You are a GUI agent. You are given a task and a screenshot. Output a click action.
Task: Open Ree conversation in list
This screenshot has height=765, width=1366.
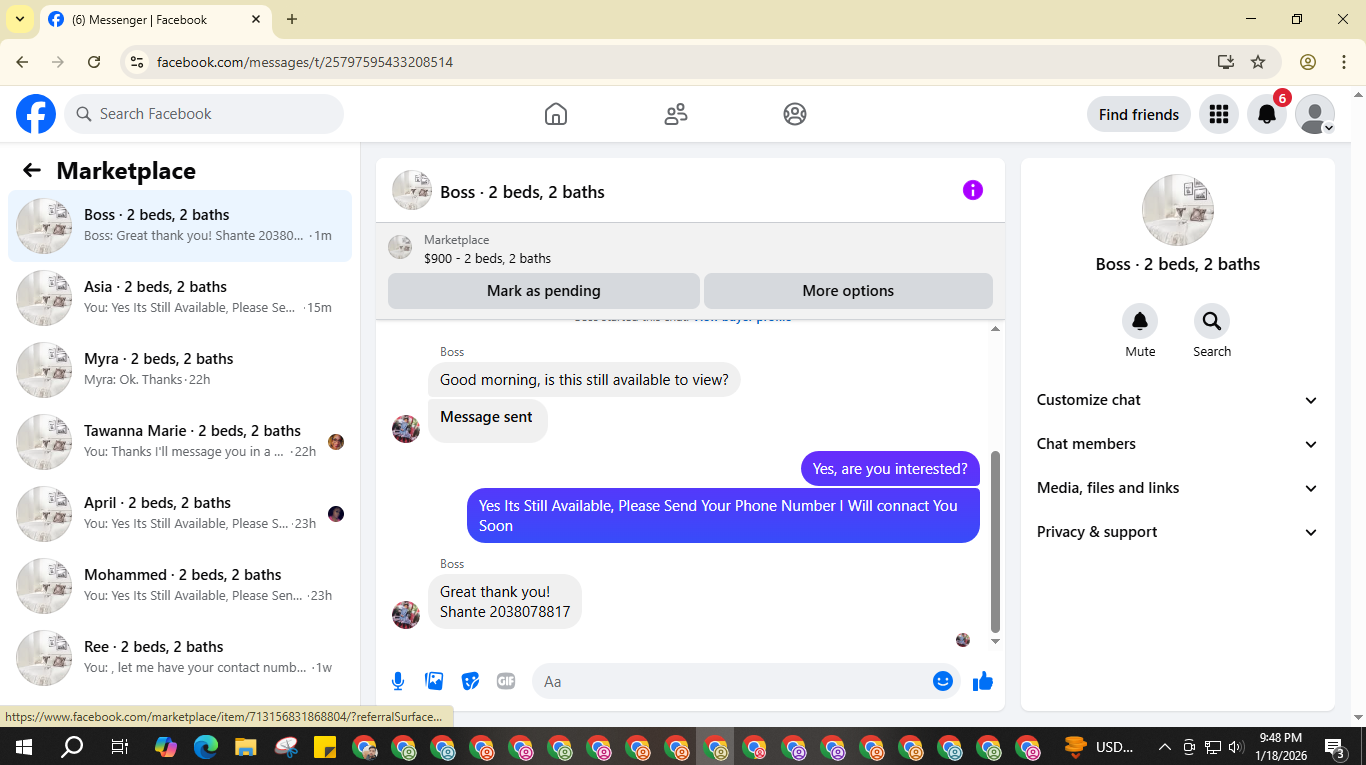(180, 658)
